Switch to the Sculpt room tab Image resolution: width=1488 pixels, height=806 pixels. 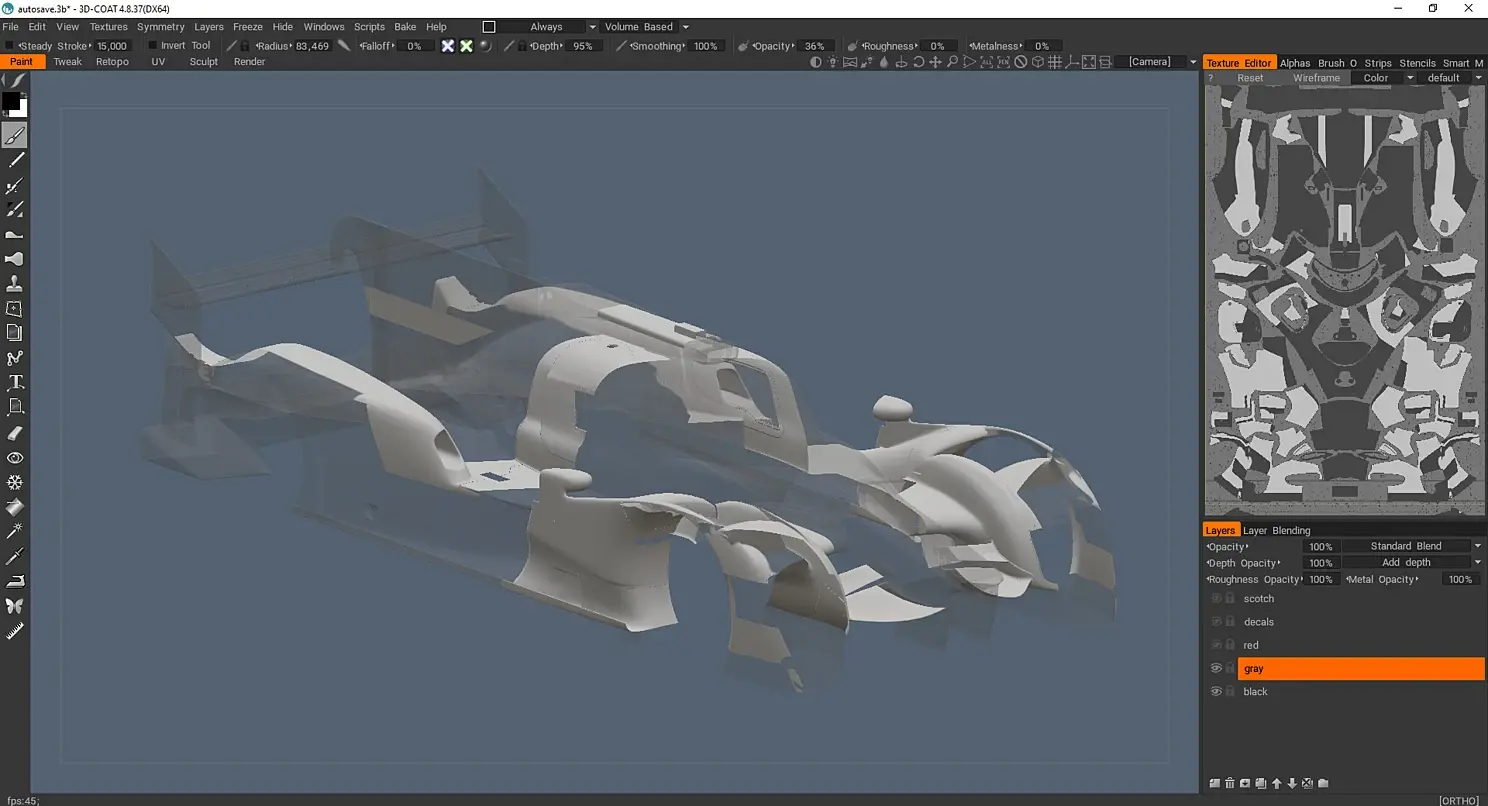(x=203, y=62)
